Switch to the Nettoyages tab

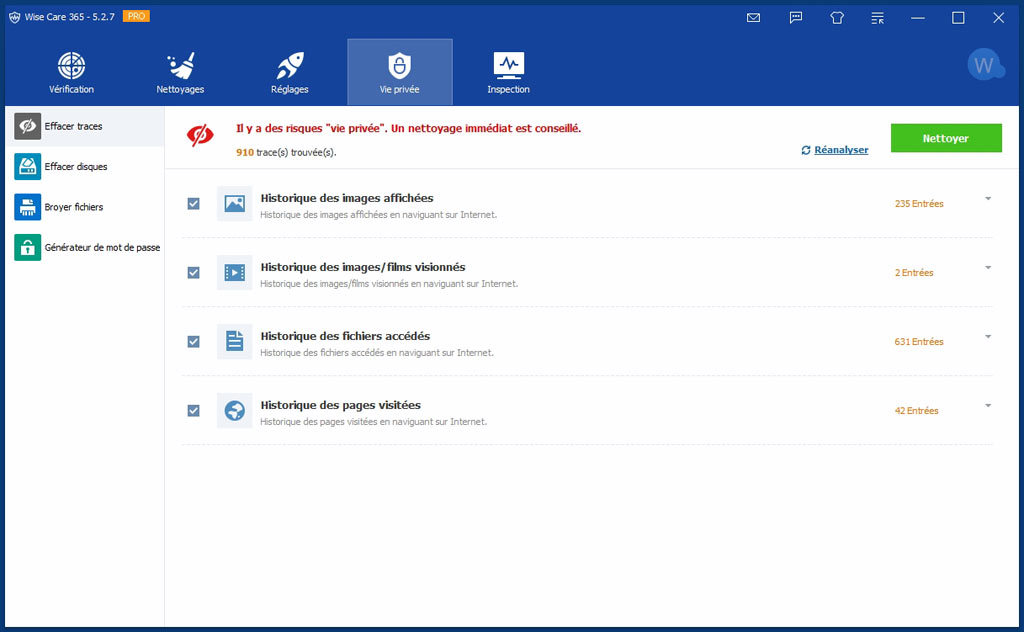coord(180,72)
